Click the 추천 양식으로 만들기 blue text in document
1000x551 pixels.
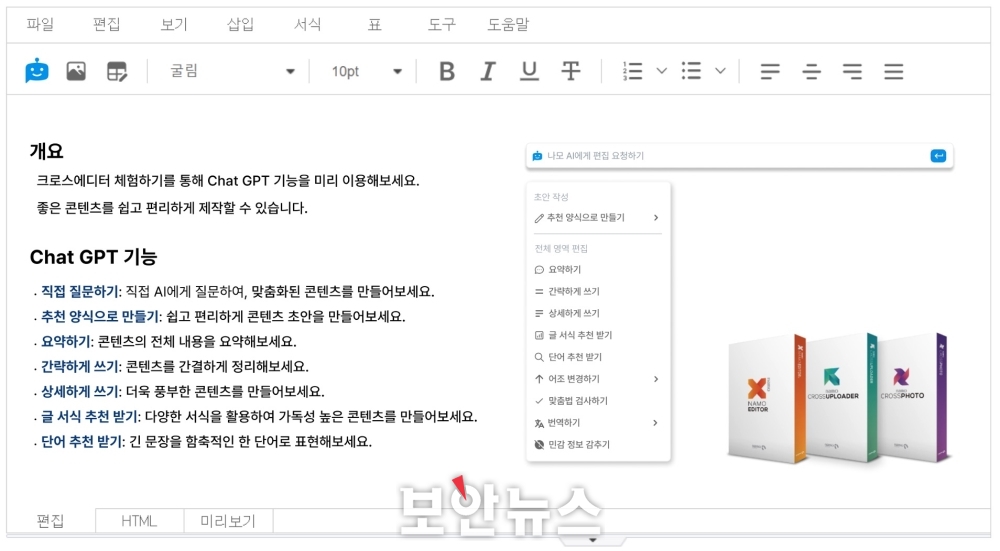coord(100,316)
